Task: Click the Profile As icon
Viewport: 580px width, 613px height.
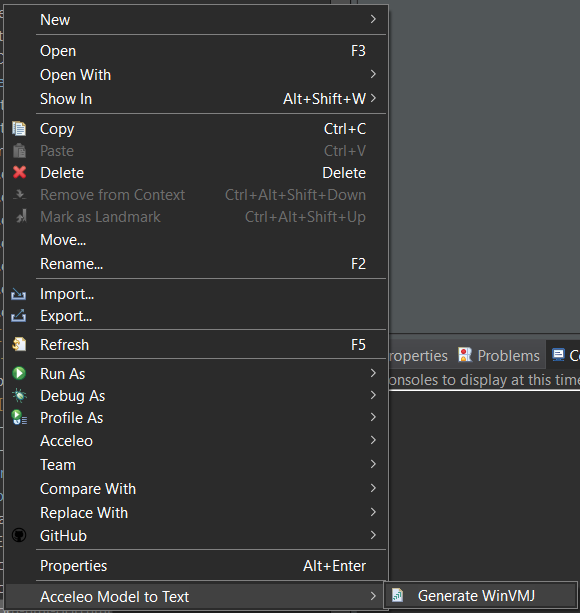Action: tap(19, 417)
